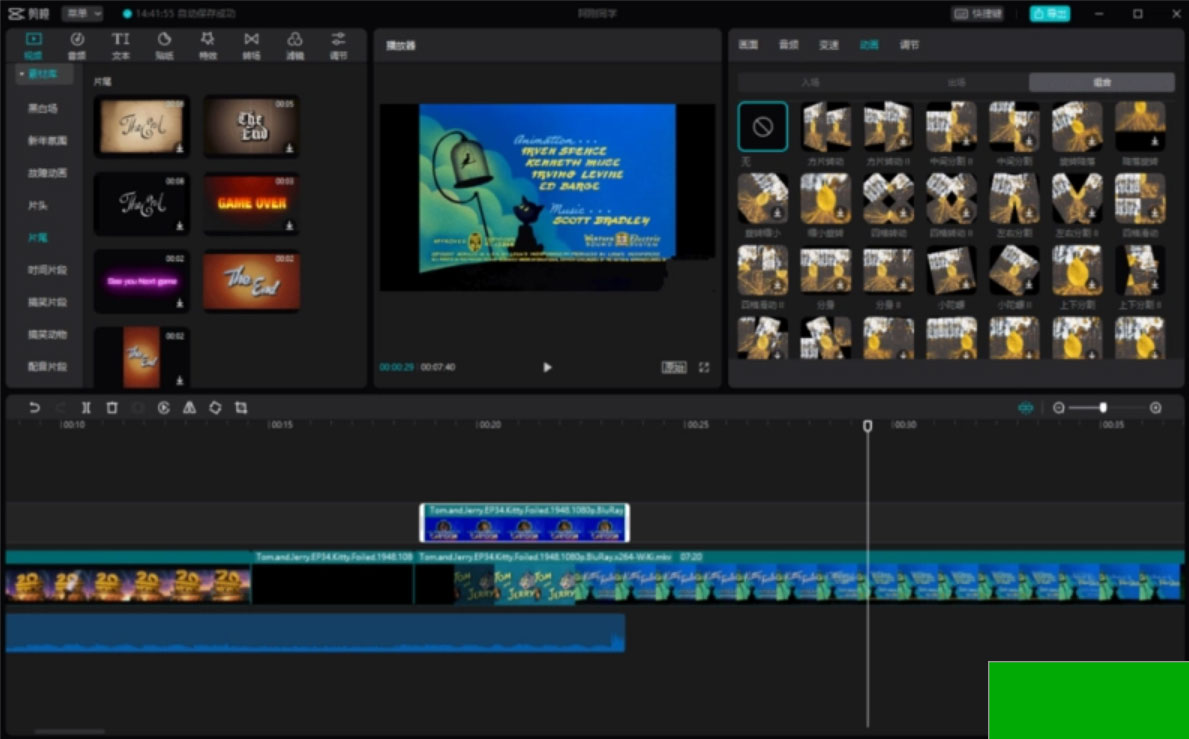Viewport: 1189px width, 739px height.
Task: Click the mirror flip tool icon
Action: pos(189,408)
